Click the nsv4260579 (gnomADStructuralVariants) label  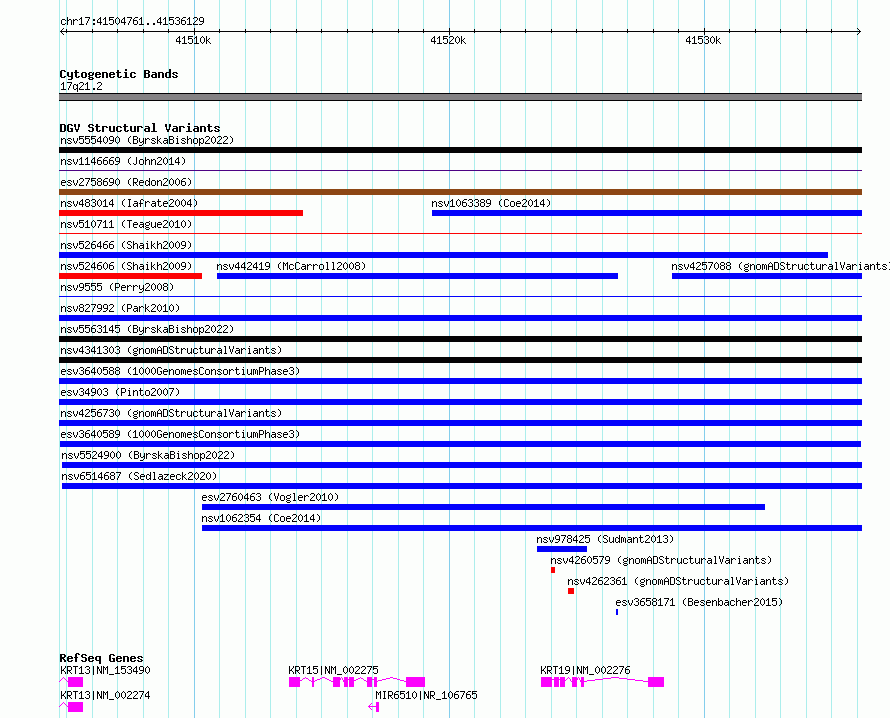pyautogui.click(x=661, y=560)
